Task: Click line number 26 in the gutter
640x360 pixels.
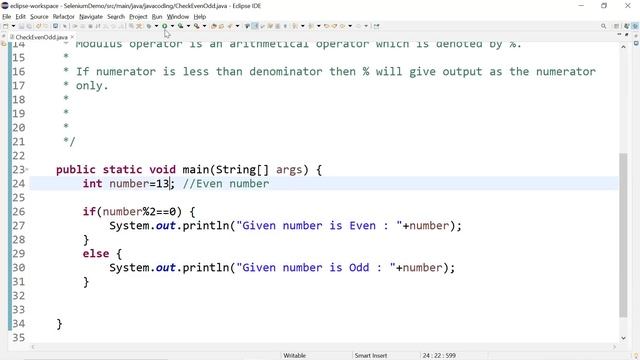Action: pyautogui.click(x=18, y=212)
